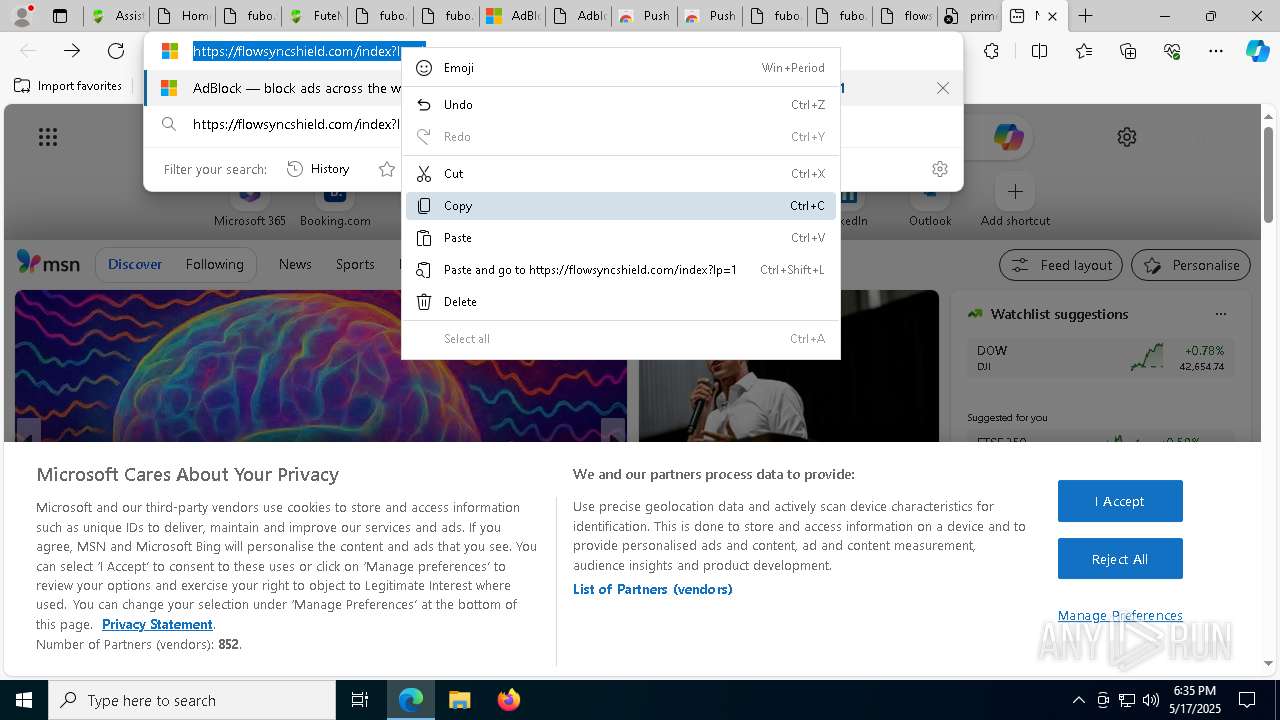
Task: Open the tab actions menu icon
Action: click(60, 16)
